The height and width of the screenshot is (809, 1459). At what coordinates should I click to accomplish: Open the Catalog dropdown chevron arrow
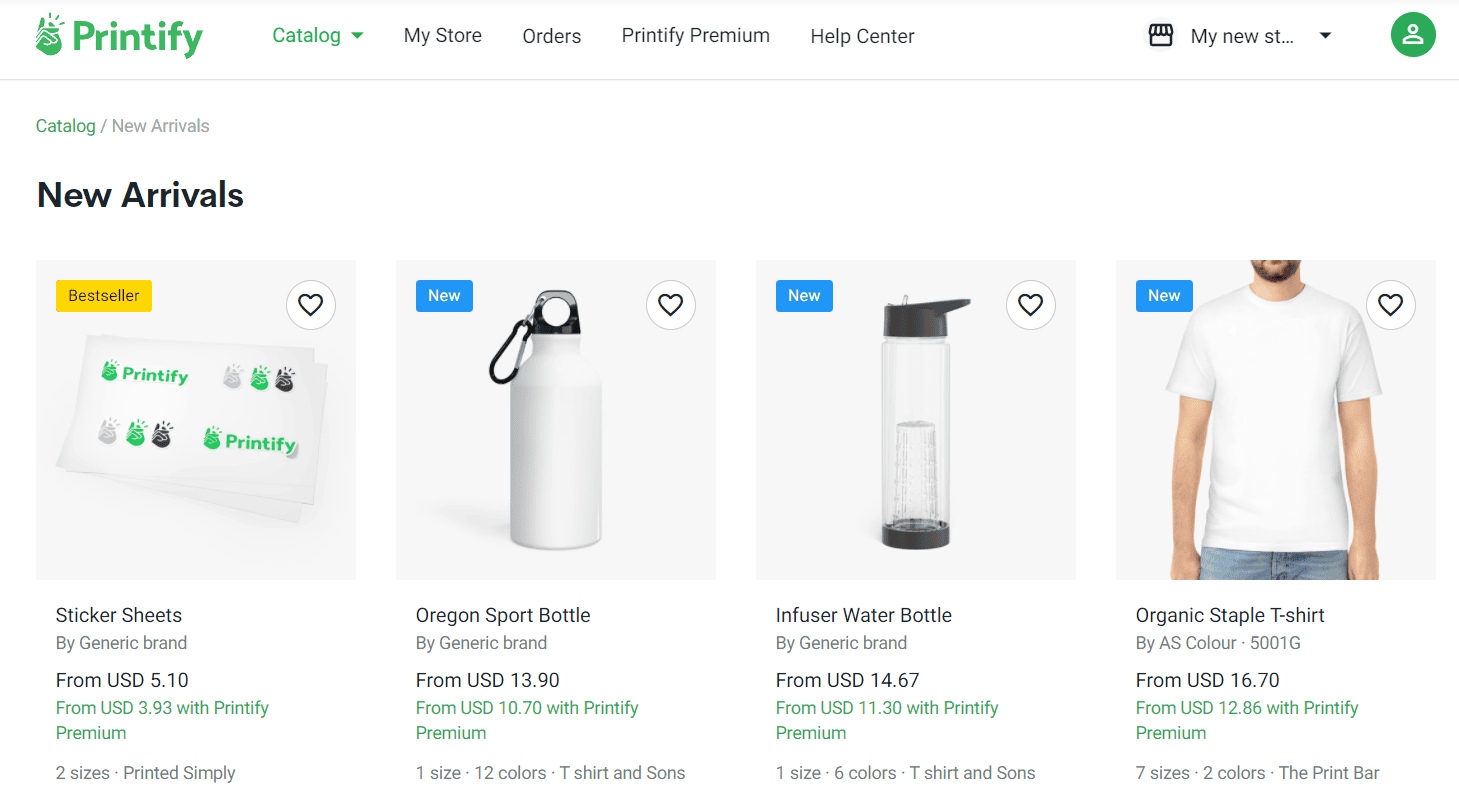click(x=355, y=36)
